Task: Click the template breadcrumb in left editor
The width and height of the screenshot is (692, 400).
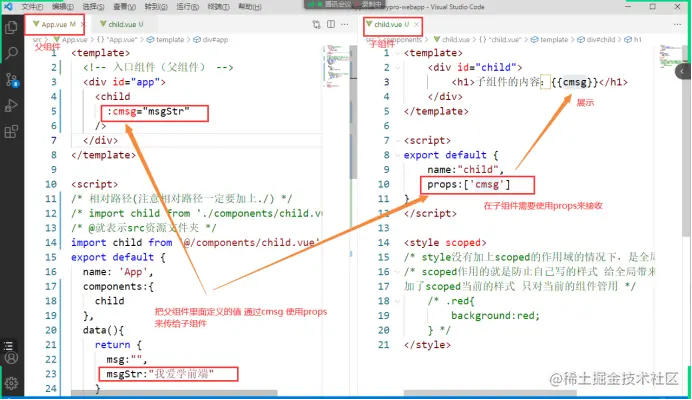Action: click(x=165, y=40)
